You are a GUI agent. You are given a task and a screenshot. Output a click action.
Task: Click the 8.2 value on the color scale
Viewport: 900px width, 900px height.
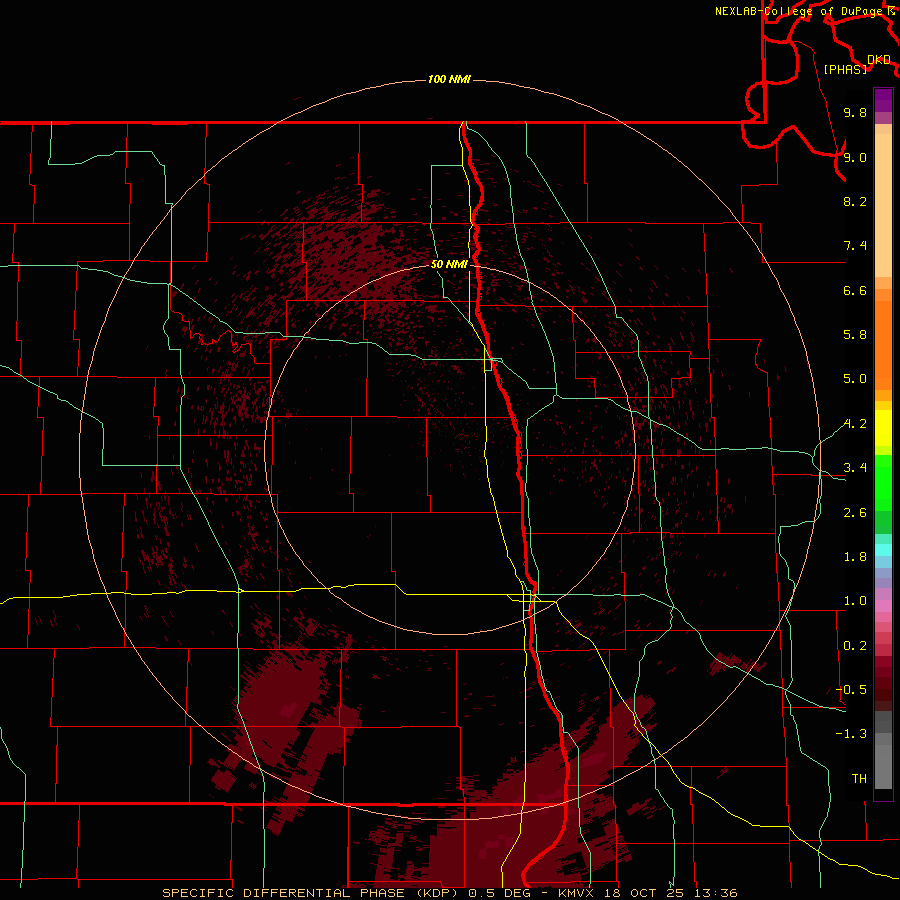click(x=855, y=201)
